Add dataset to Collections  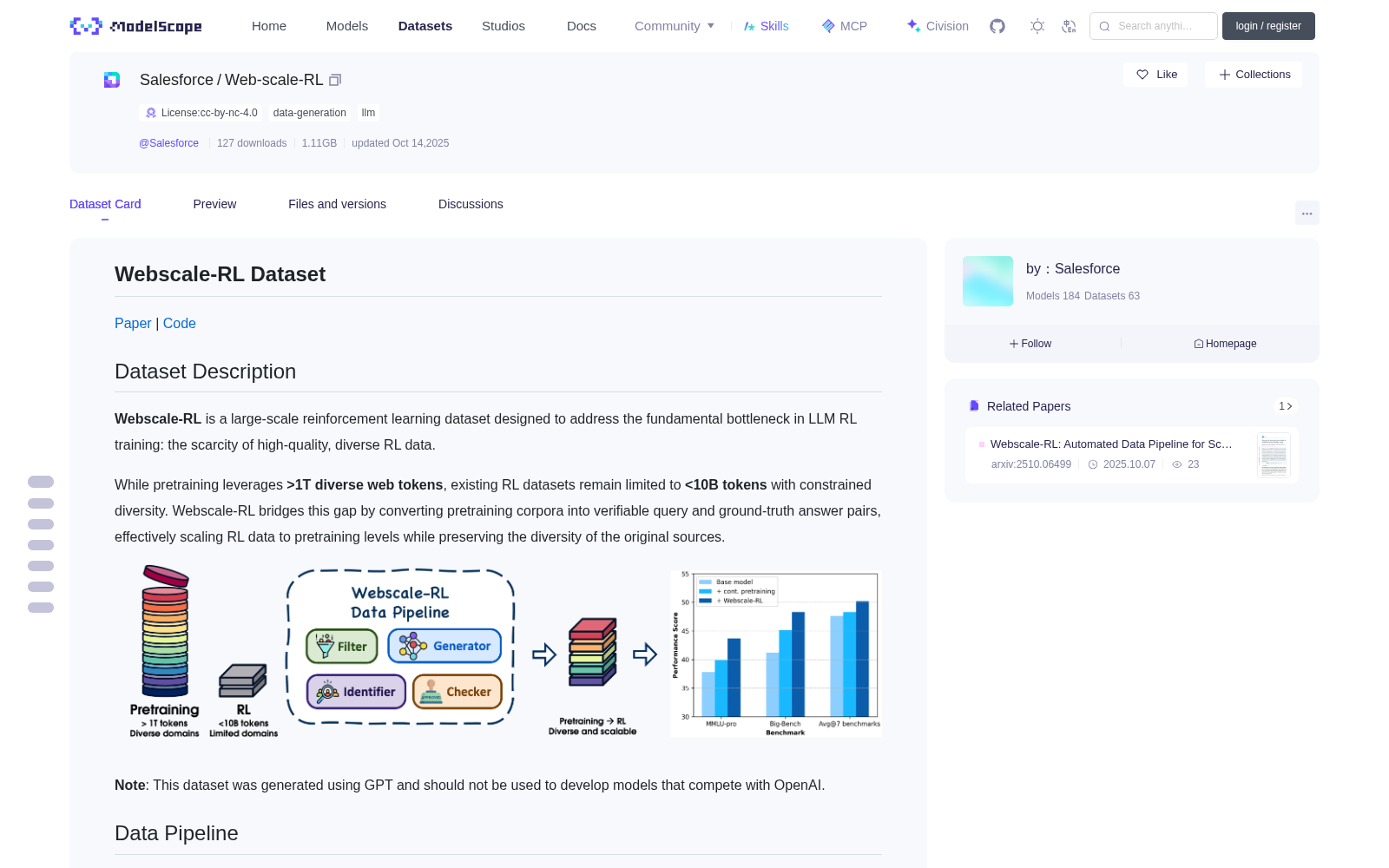tap(1254, 75)
